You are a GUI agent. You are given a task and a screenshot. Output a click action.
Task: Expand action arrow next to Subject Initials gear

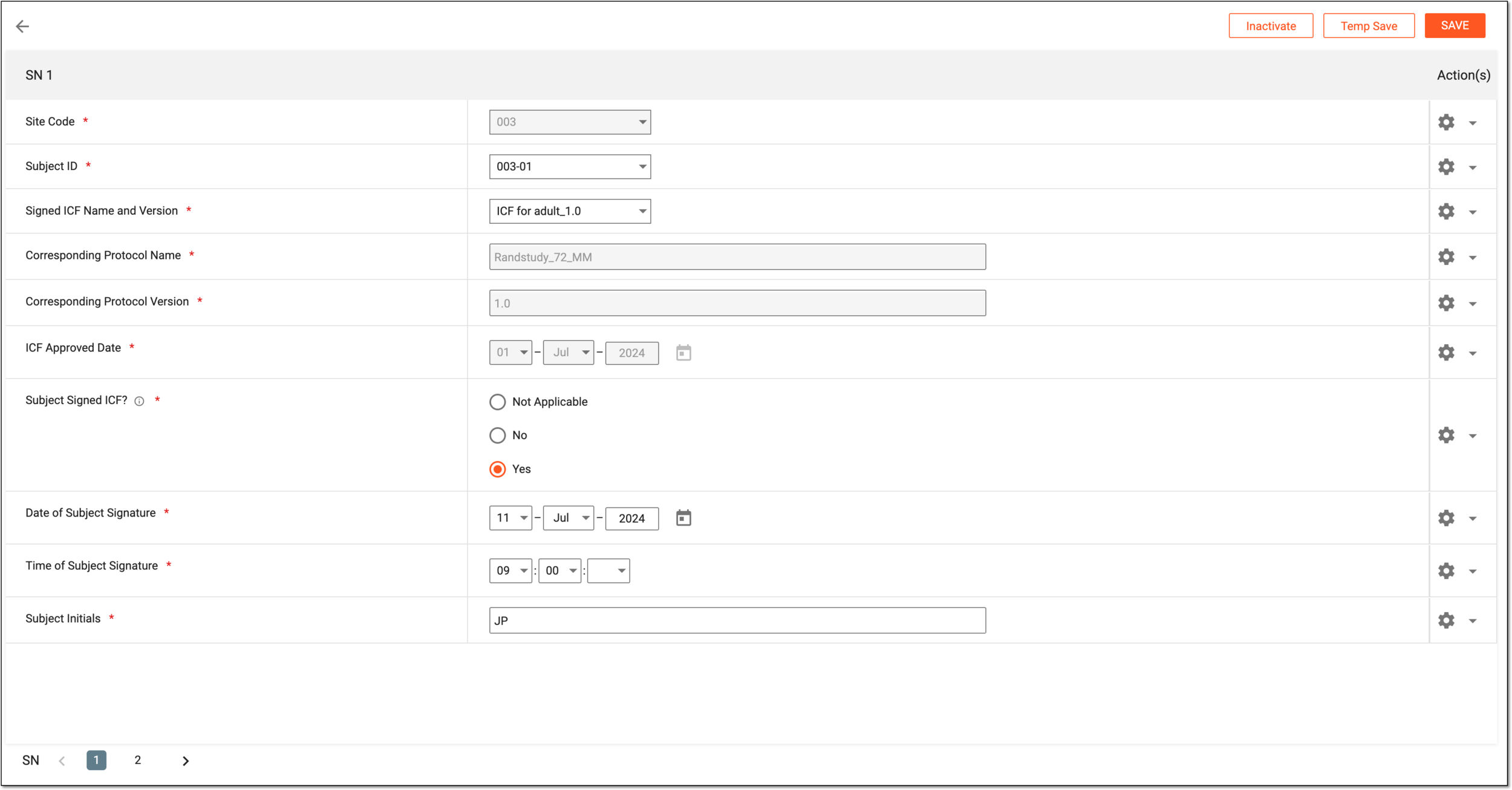pyautogui.click(x=1473, y=621)
